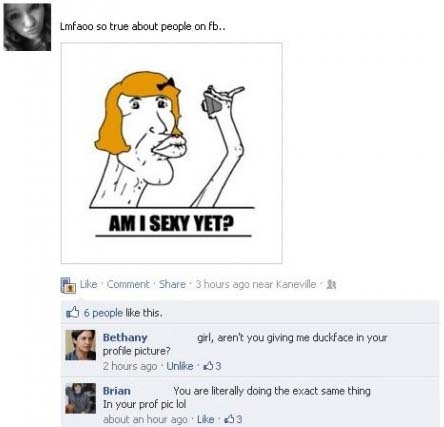Like the post

click(x=89, y=284)
